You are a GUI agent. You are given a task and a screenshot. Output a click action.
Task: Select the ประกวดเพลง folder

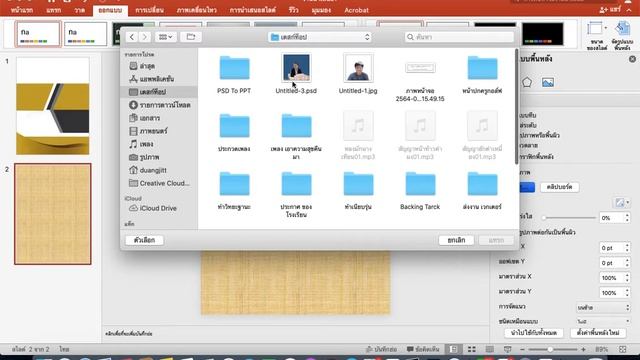pyautogui.click(x=234, y=133)
